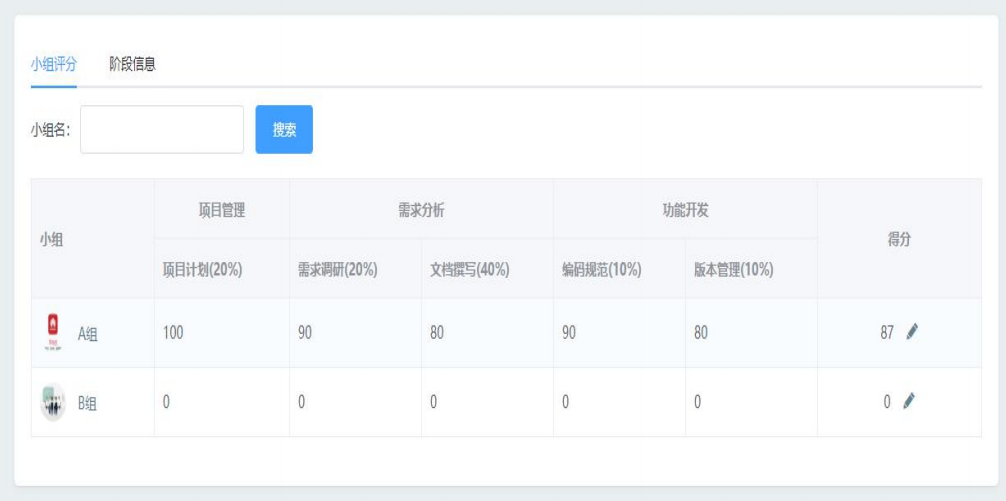Click B组's 文档撰写 score 0
The height and width of the screenshot is (501, 1006).
point(434,402)
